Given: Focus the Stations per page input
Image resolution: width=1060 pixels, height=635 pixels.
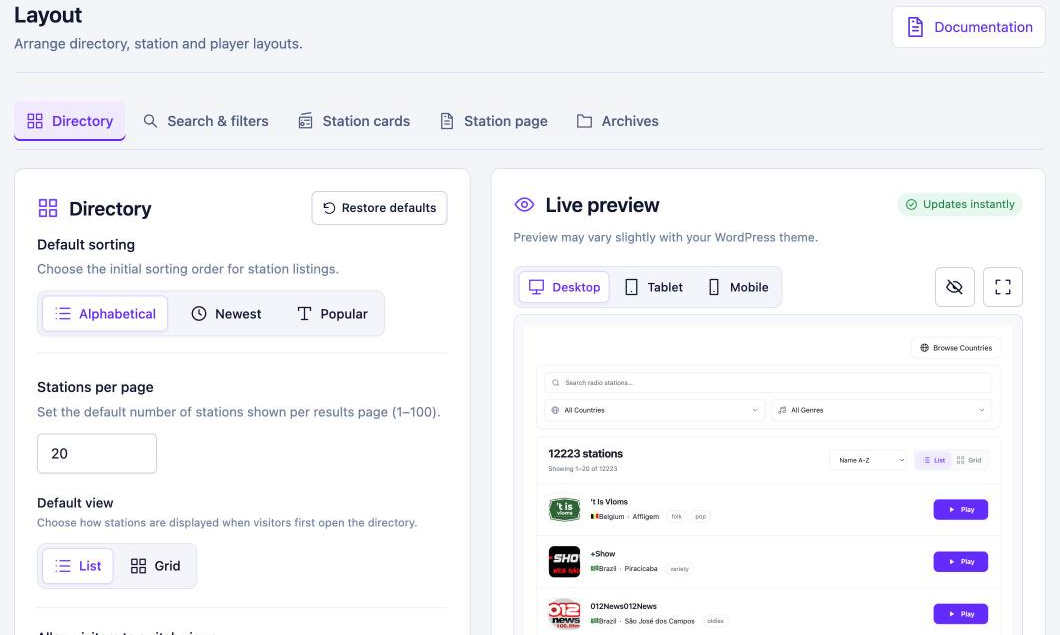Looking at the screenshot, I should pyautogui.click(x=97, y=453).
